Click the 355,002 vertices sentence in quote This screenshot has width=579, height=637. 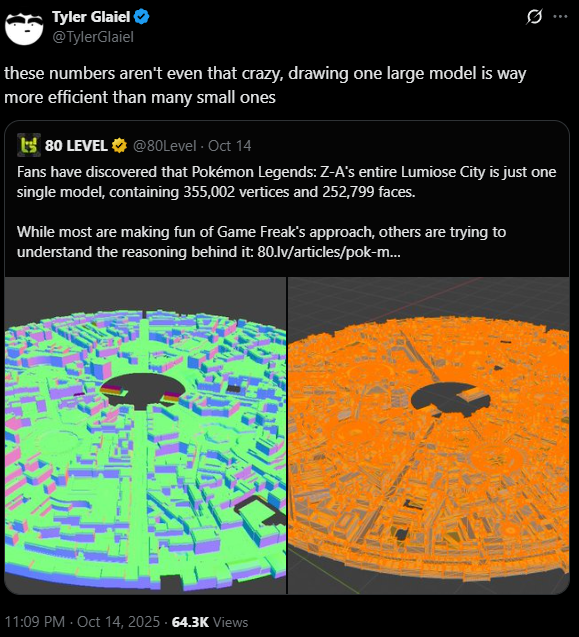[x=286, y=182]
